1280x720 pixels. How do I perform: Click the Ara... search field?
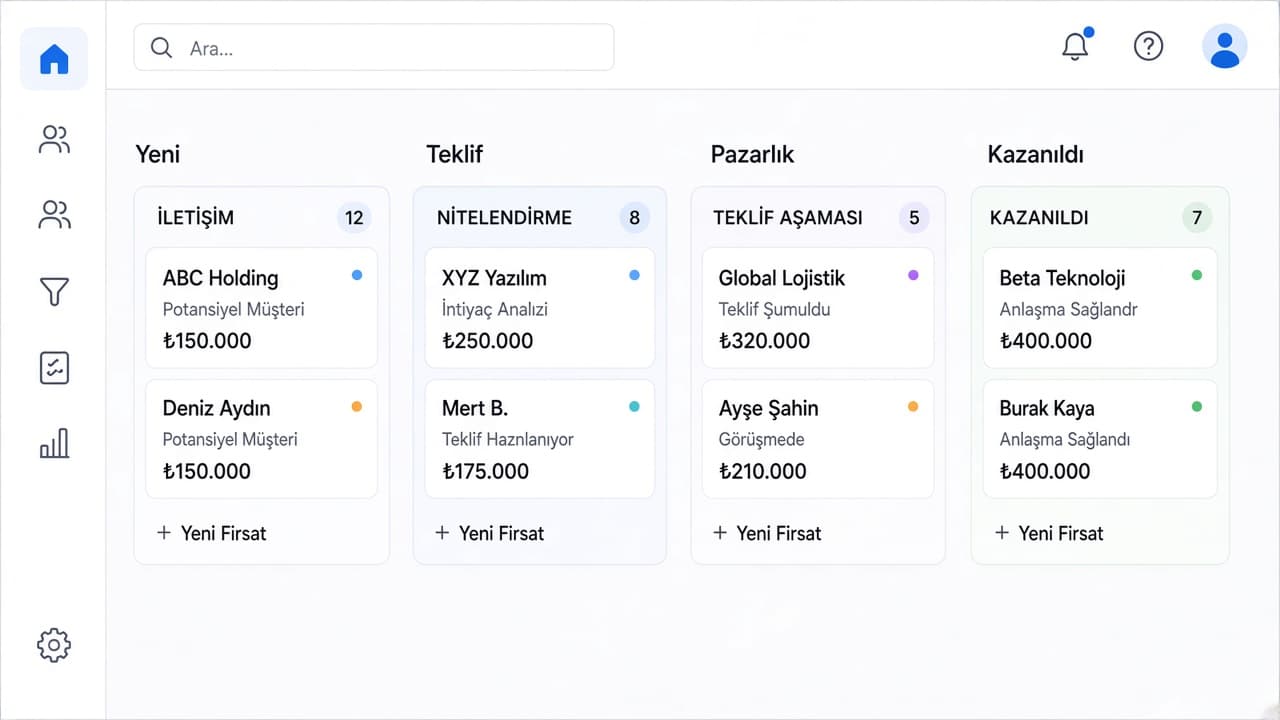[374, 47]
